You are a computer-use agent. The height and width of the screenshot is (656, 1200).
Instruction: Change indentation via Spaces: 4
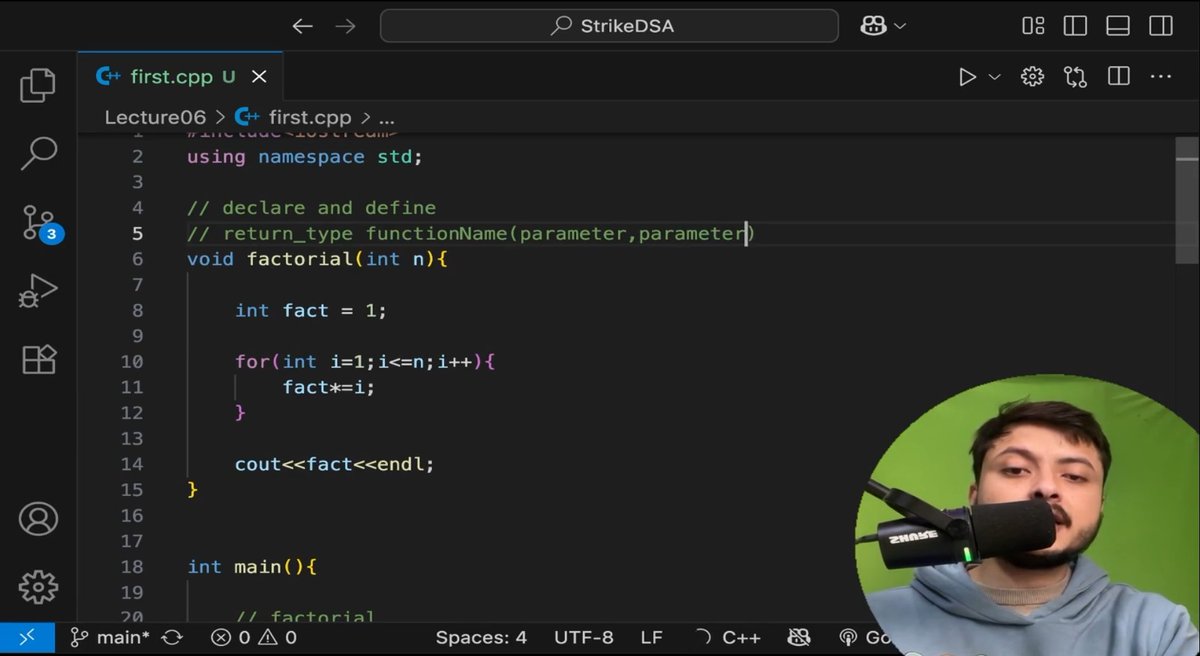click(481, 637)
